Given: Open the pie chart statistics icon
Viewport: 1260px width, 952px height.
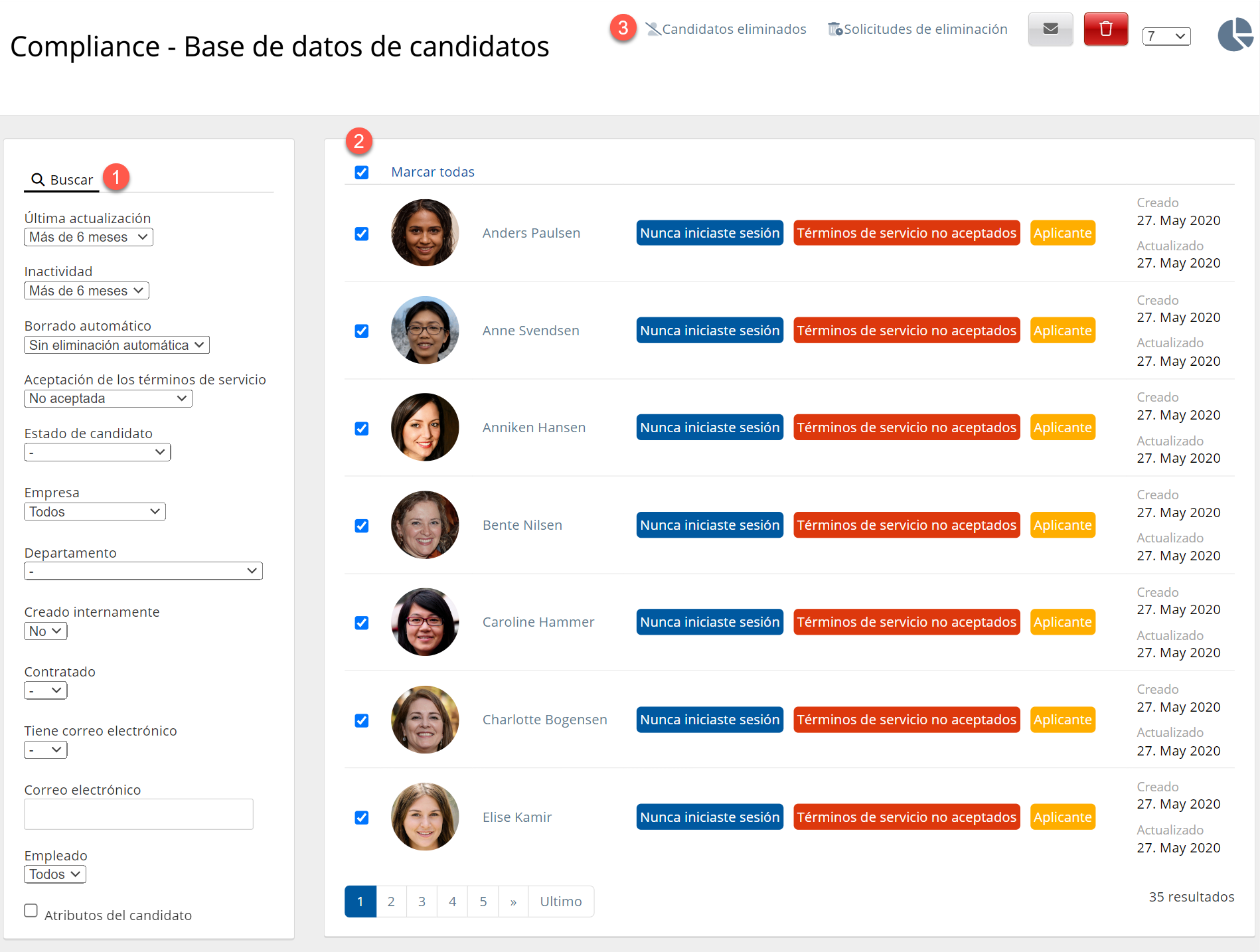Looking at the screenshot, I should pos(1234,35).
